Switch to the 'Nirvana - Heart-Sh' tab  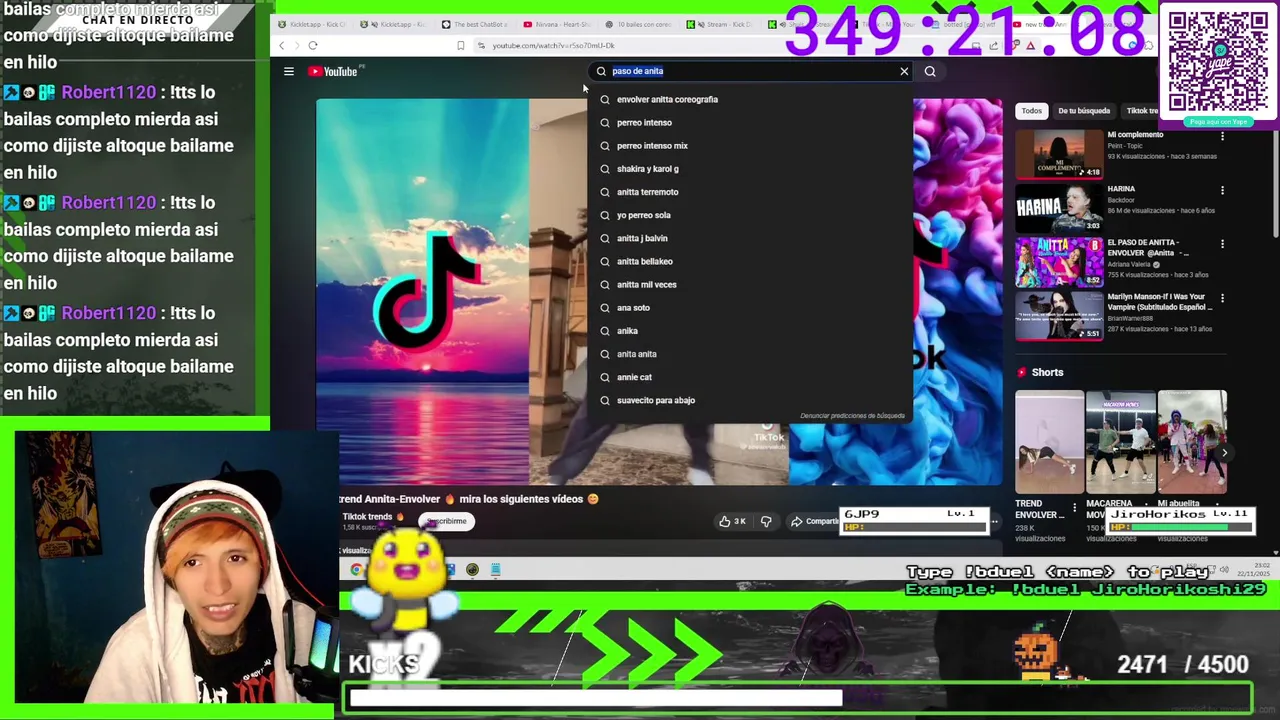coord(558,24)
